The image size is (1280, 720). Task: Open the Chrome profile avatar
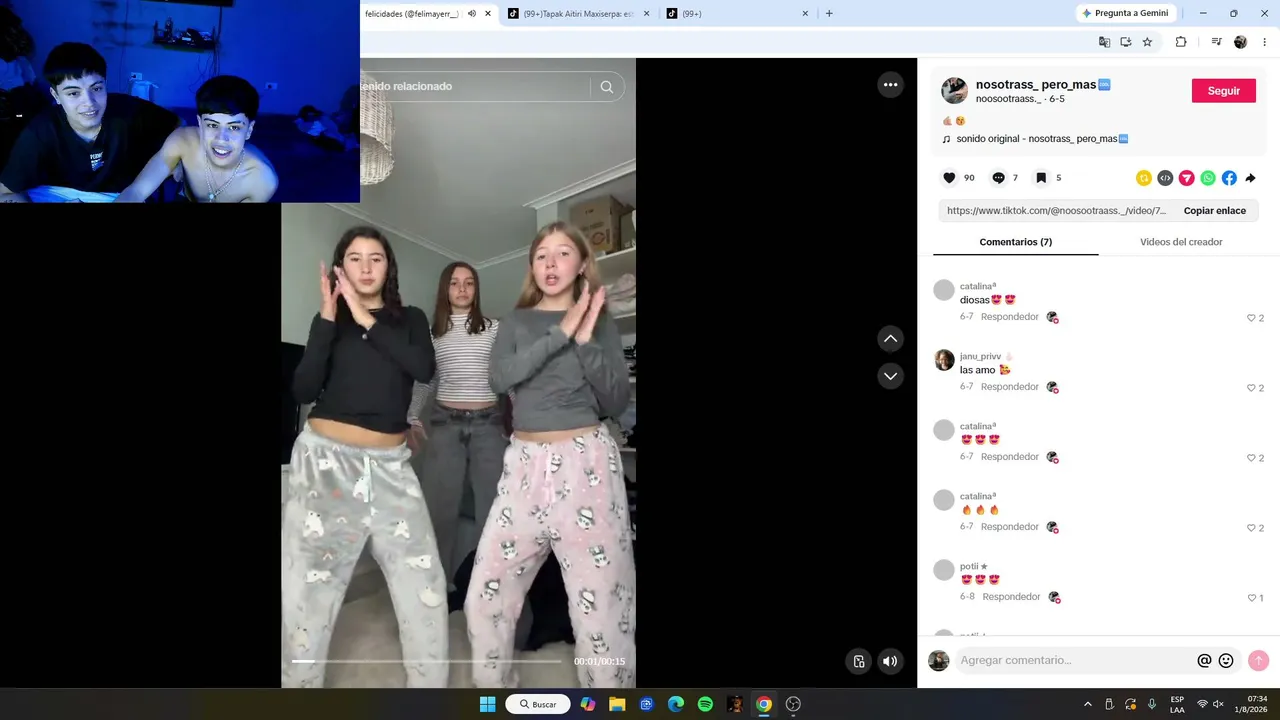1240,42
